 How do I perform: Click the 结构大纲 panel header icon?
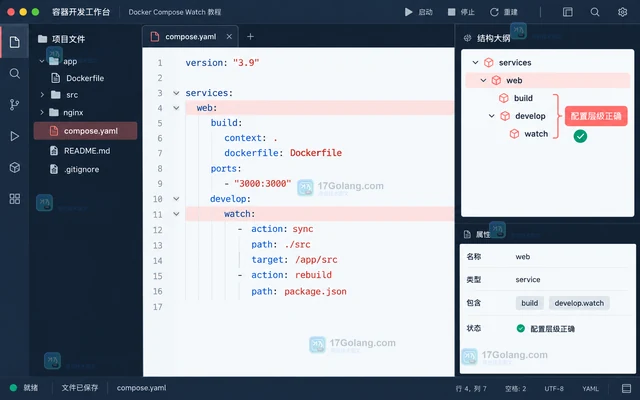[467, 38]
